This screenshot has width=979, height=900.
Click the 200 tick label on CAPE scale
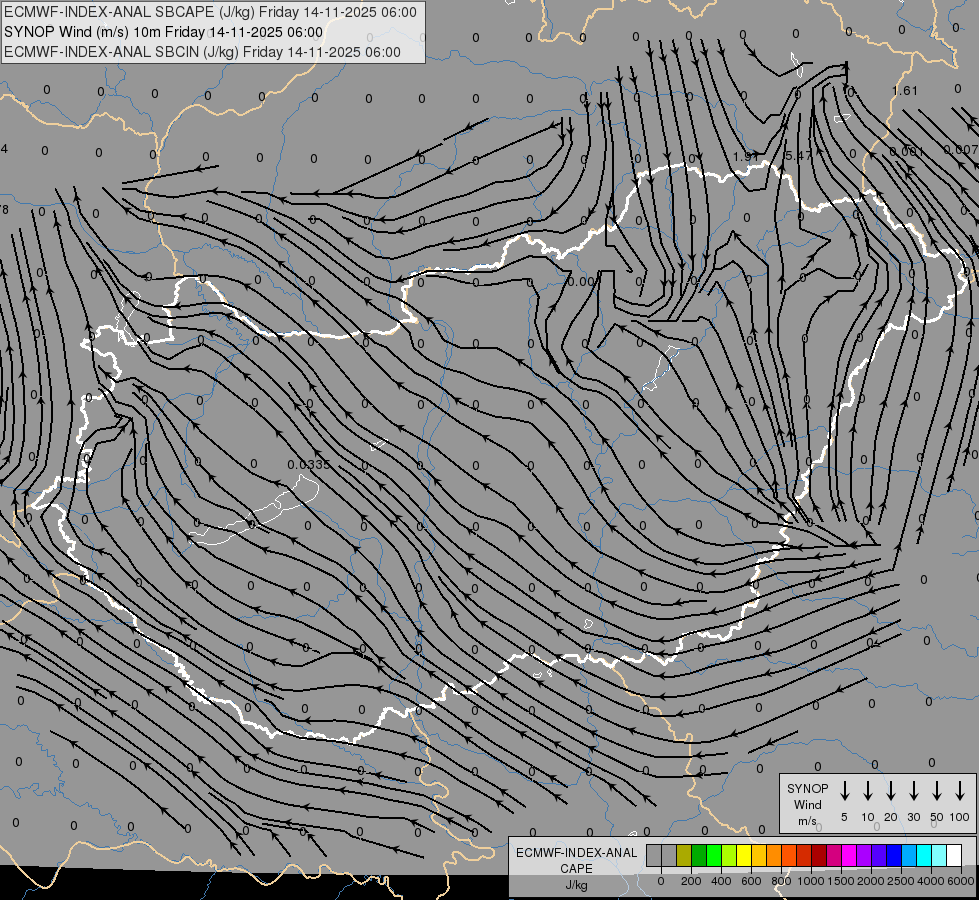point(691,881)
